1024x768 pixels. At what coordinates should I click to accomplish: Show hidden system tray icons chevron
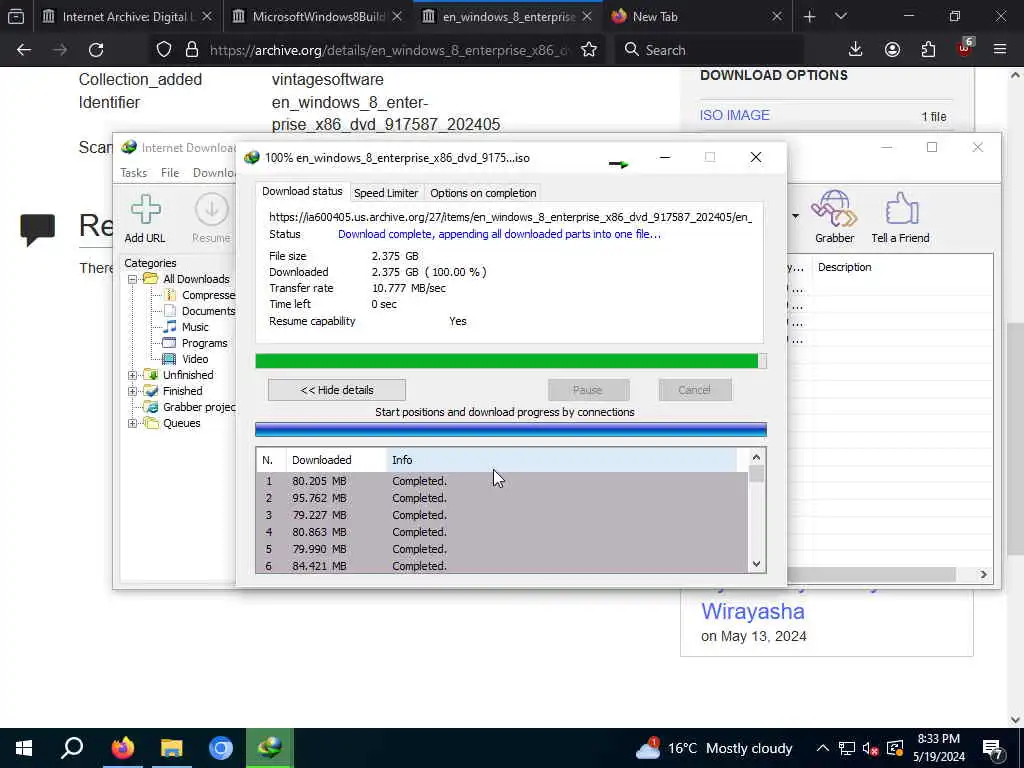pyautogui.click(x=823, y=748)
